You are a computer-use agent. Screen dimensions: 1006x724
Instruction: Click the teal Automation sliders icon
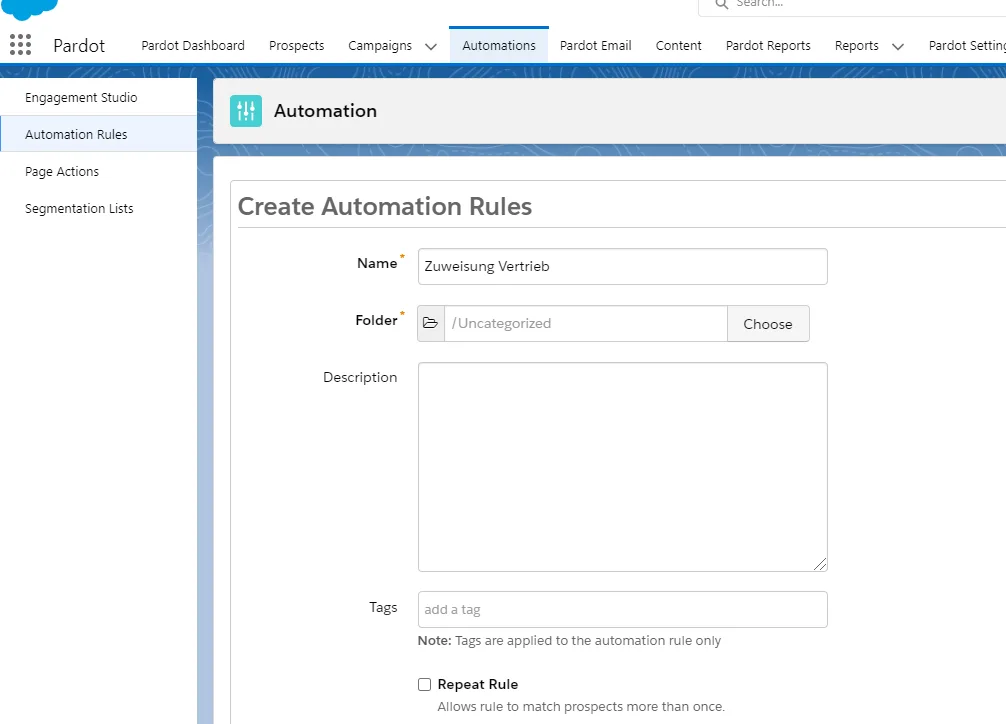pos(246,111)
